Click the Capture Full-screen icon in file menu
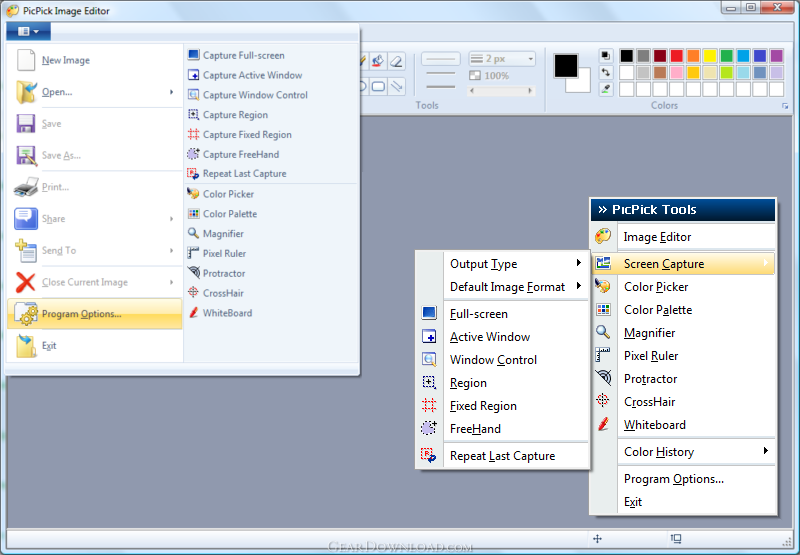This screenshot has height=555, width=800. coord(193,55)
